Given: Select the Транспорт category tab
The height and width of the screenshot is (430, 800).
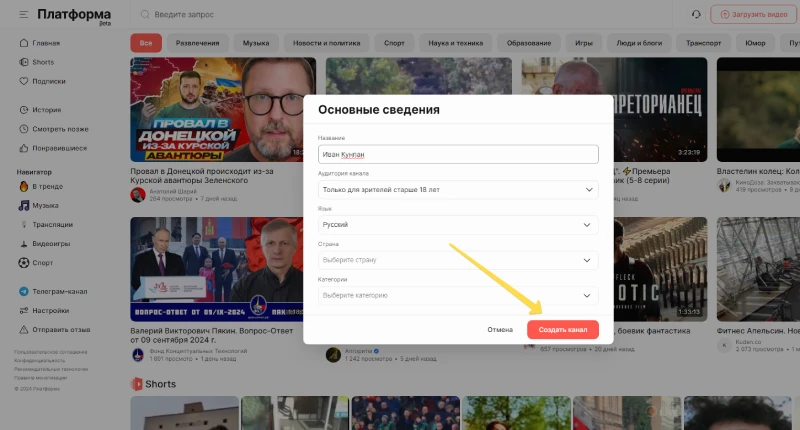Looking at the screenshot, I should (703, 43).
